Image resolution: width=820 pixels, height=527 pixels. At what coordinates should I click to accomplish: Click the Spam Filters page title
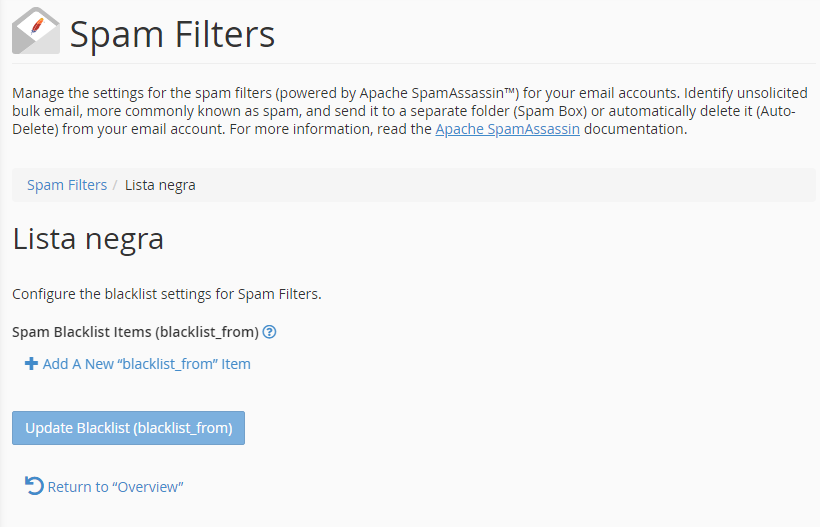pos(172,35)
